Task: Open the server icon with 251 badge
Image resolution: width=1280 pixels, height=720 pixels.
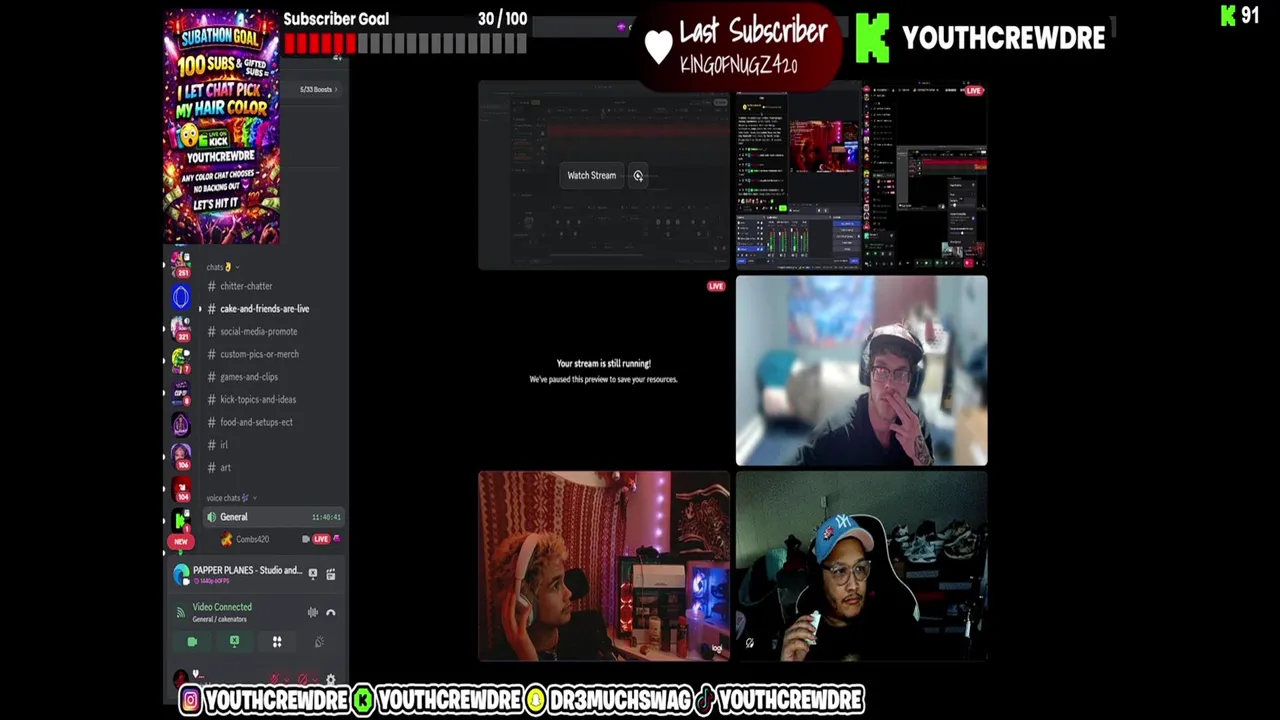Action: (181, 264)
